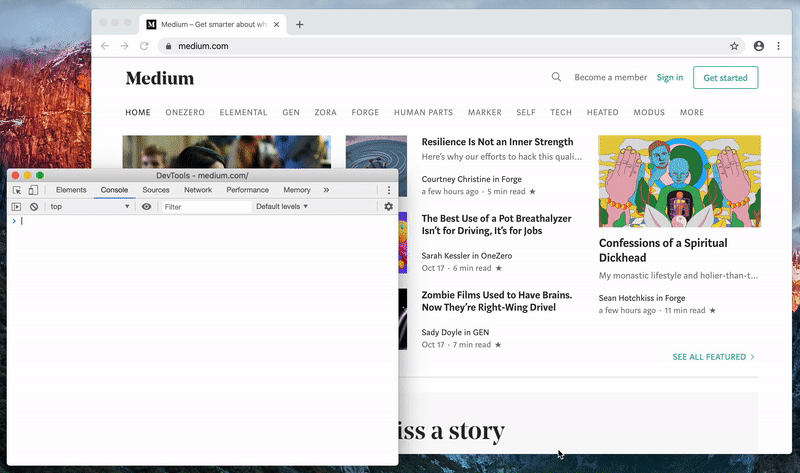Toggle the live expression eye icon
This screenshot has width=800, height=473.
(x=146, y=207)
